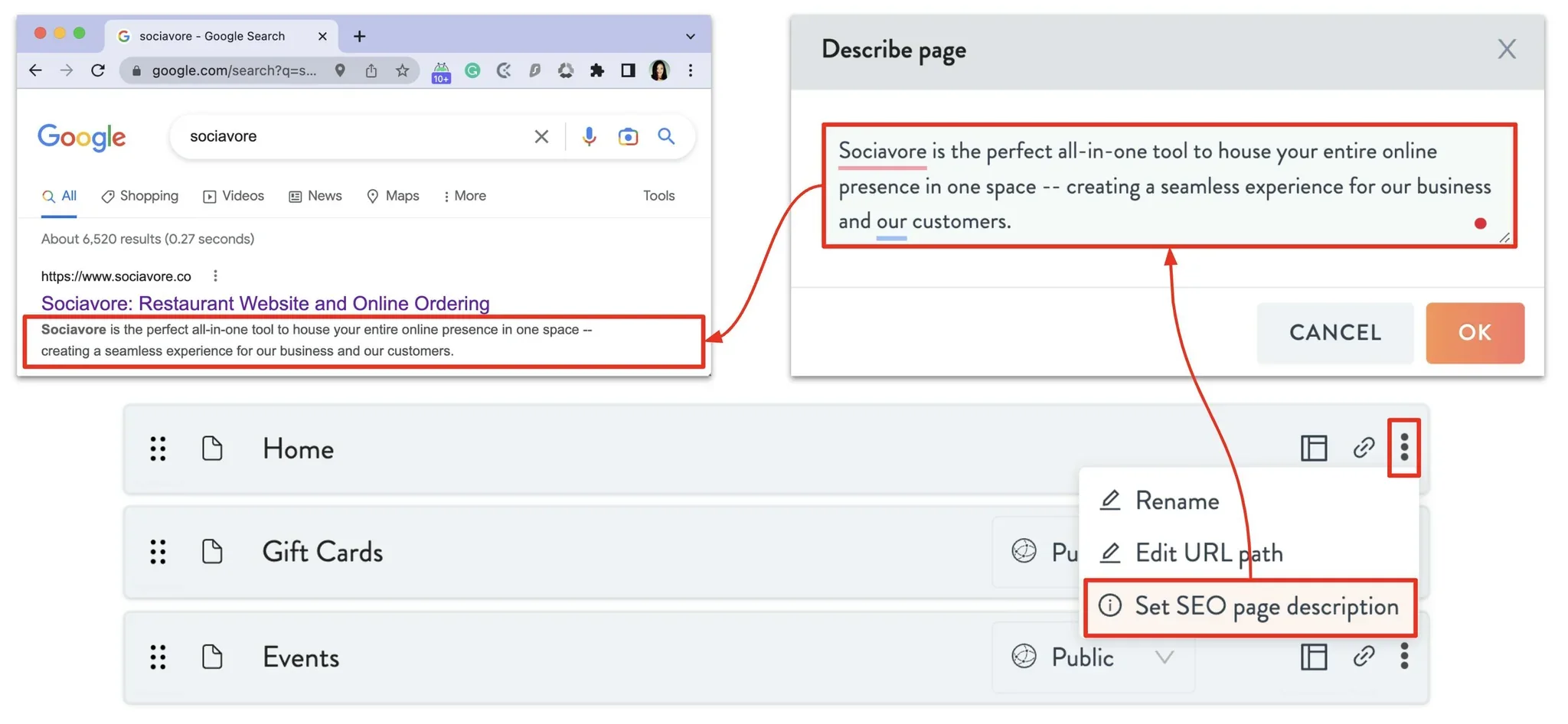Open the Chrome tab search chevron

(691, 36)
